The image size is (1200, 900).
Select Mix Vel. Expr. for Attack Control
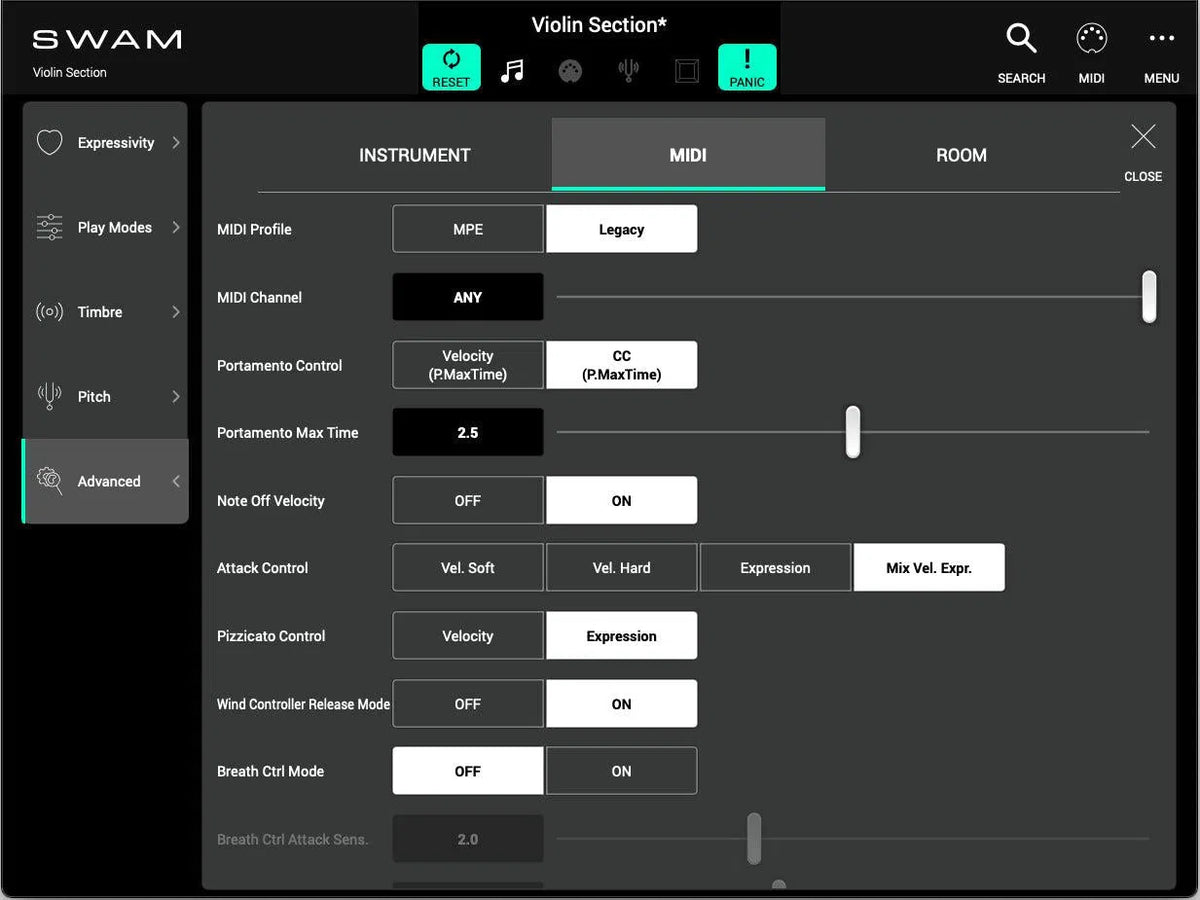pos(928,567)
